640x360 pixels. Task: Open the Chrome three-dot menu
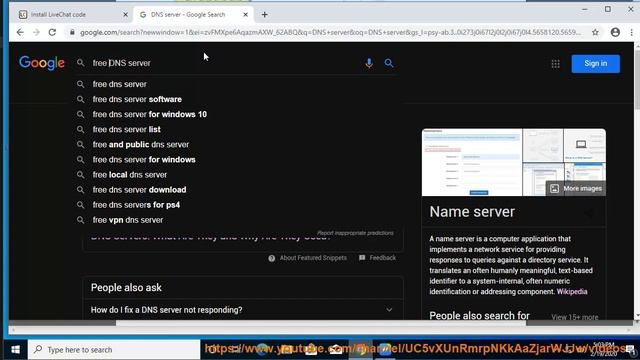631,32
